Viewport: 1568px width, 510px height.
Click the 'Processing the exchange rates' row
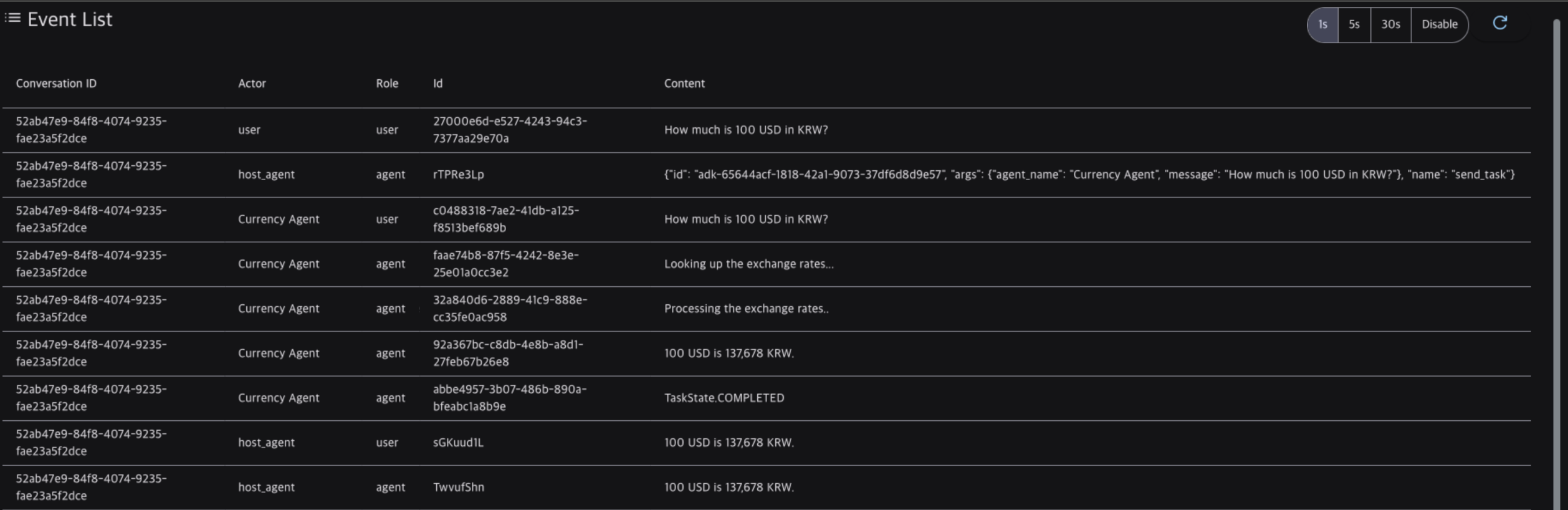click(x=746, y=309)
